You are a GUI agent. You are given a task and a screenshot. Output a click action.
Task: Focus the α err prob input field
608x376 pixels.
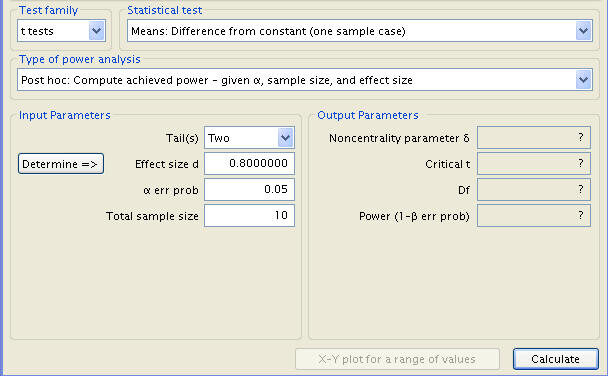249,189
